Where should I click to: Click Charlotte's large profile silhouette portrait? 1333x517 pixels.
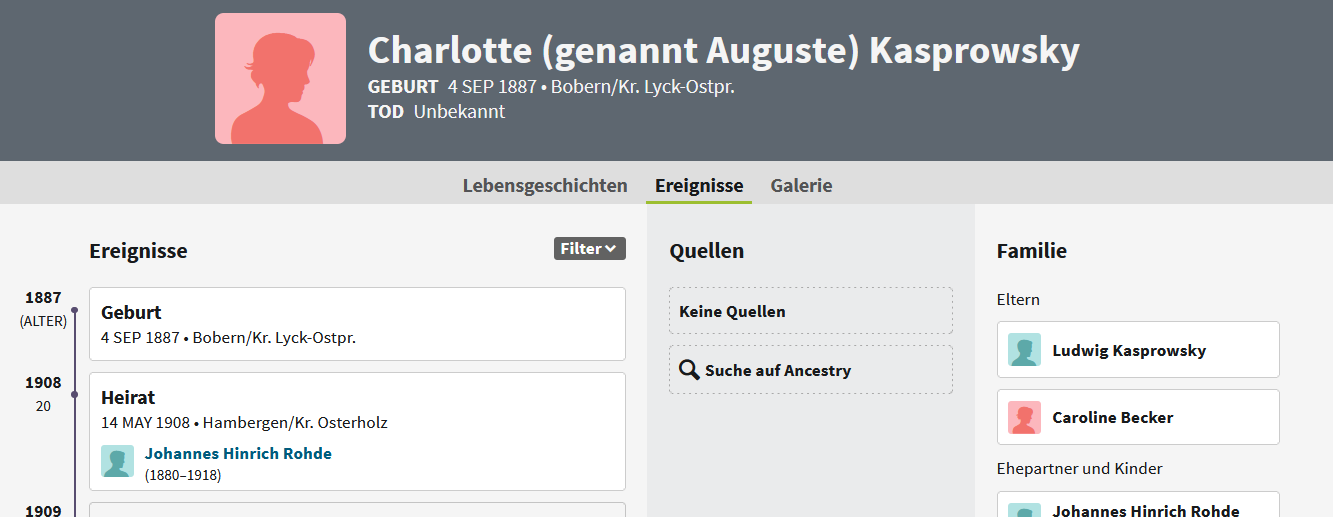coord(280,78)
